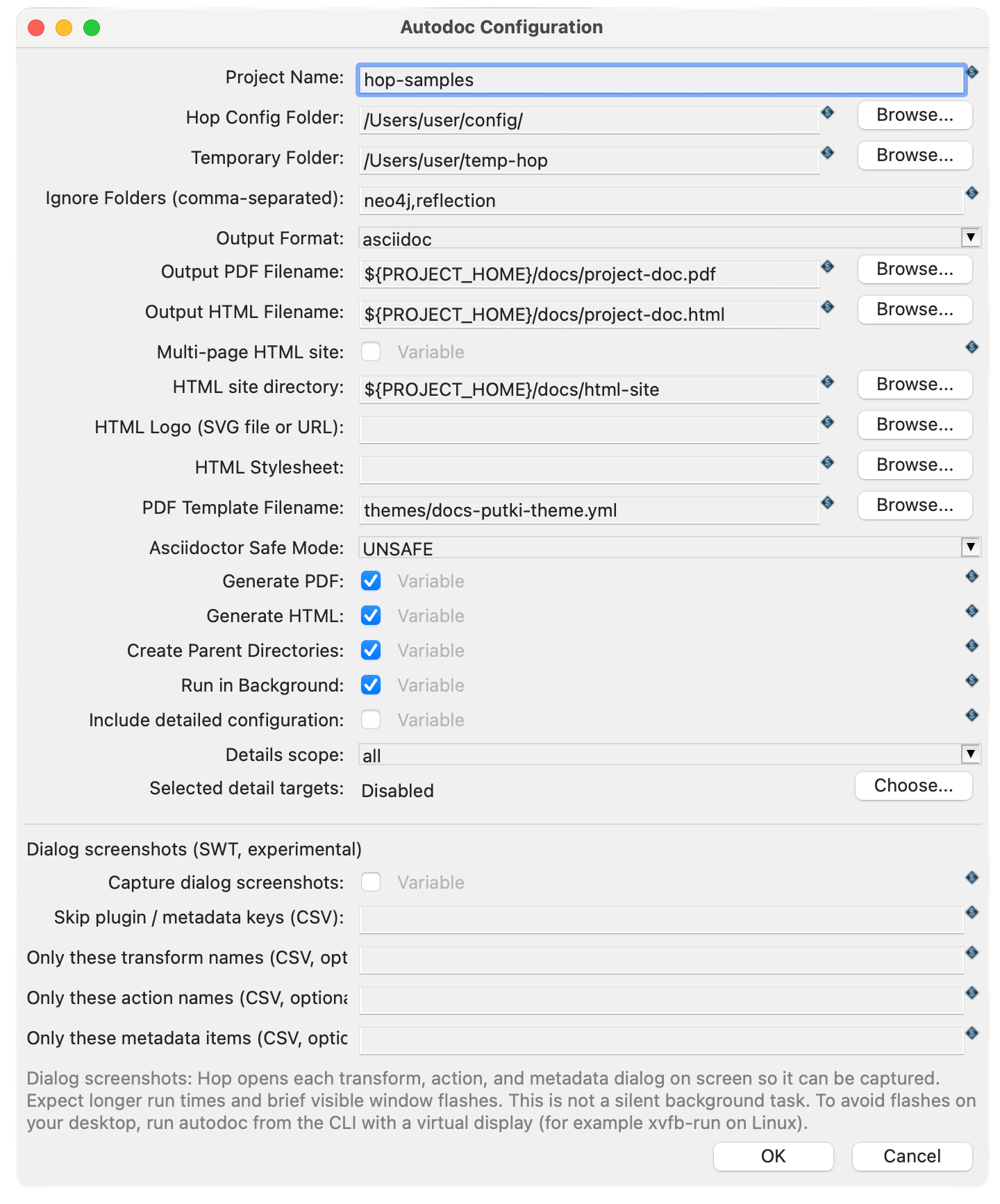This screenshot has height=1204, width=1000.
Task: Enable the Multi-page HTML site checkbox
Action: (371, 351)
